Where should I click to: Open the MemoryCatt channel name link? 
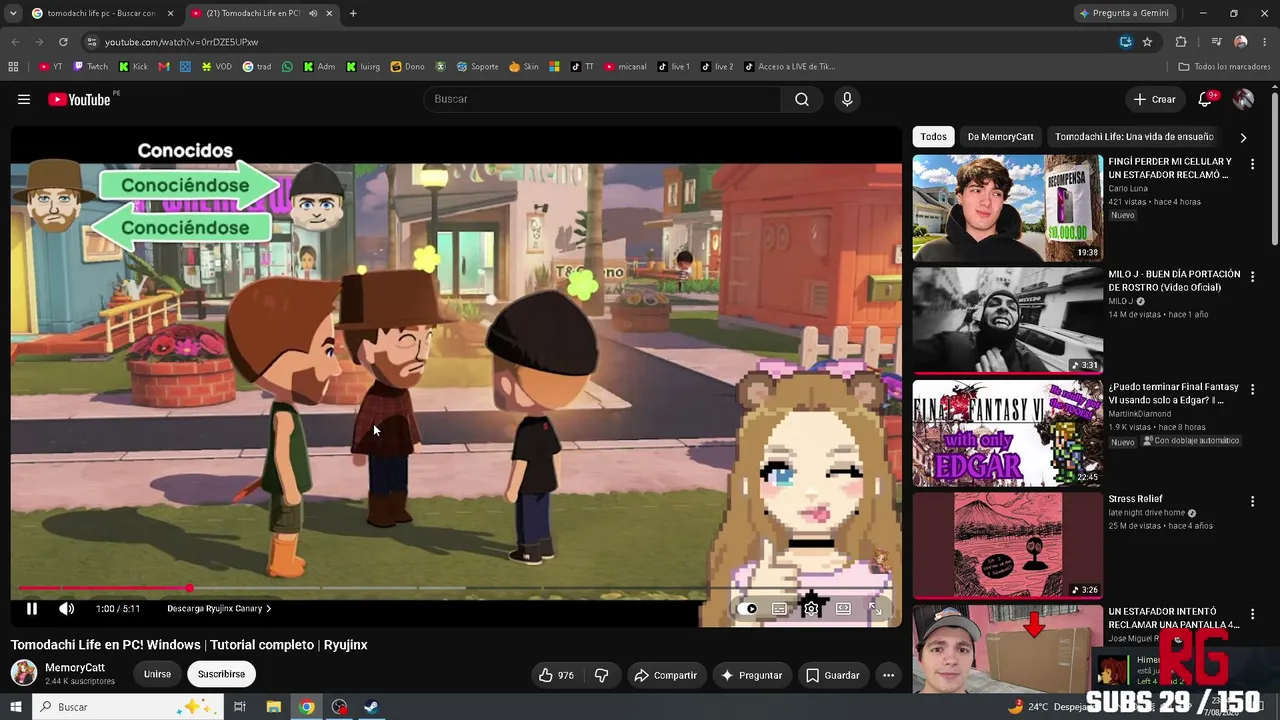point(75,668)
